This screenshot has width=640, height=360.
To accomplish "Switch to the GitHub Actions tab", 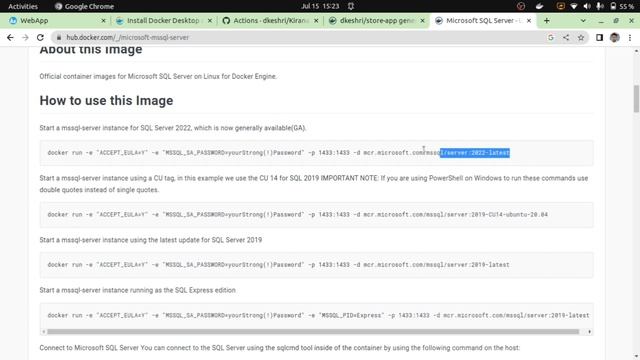I will (270, 20).
